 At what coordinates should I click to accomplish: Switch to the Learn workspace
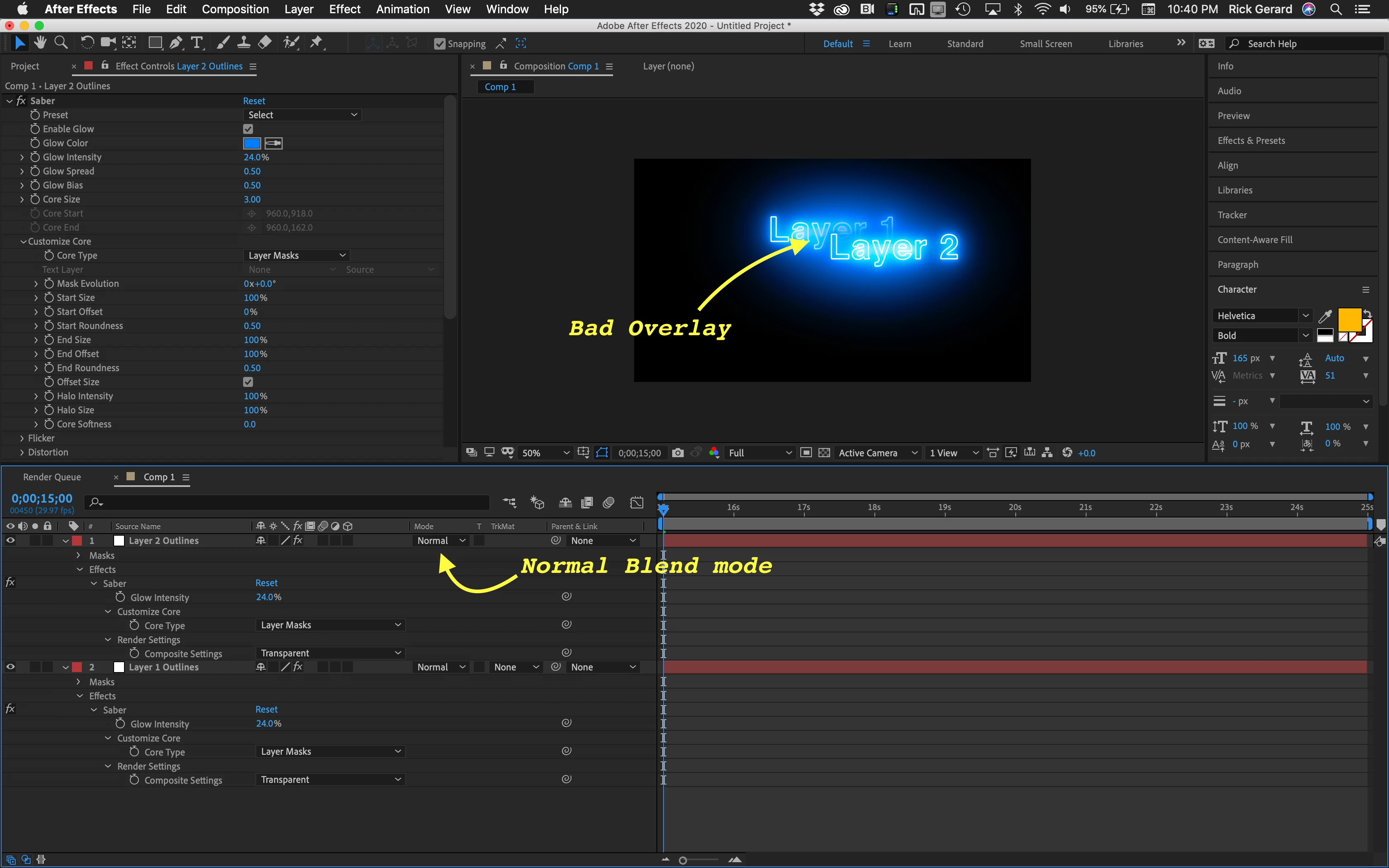tap(900, 44)
